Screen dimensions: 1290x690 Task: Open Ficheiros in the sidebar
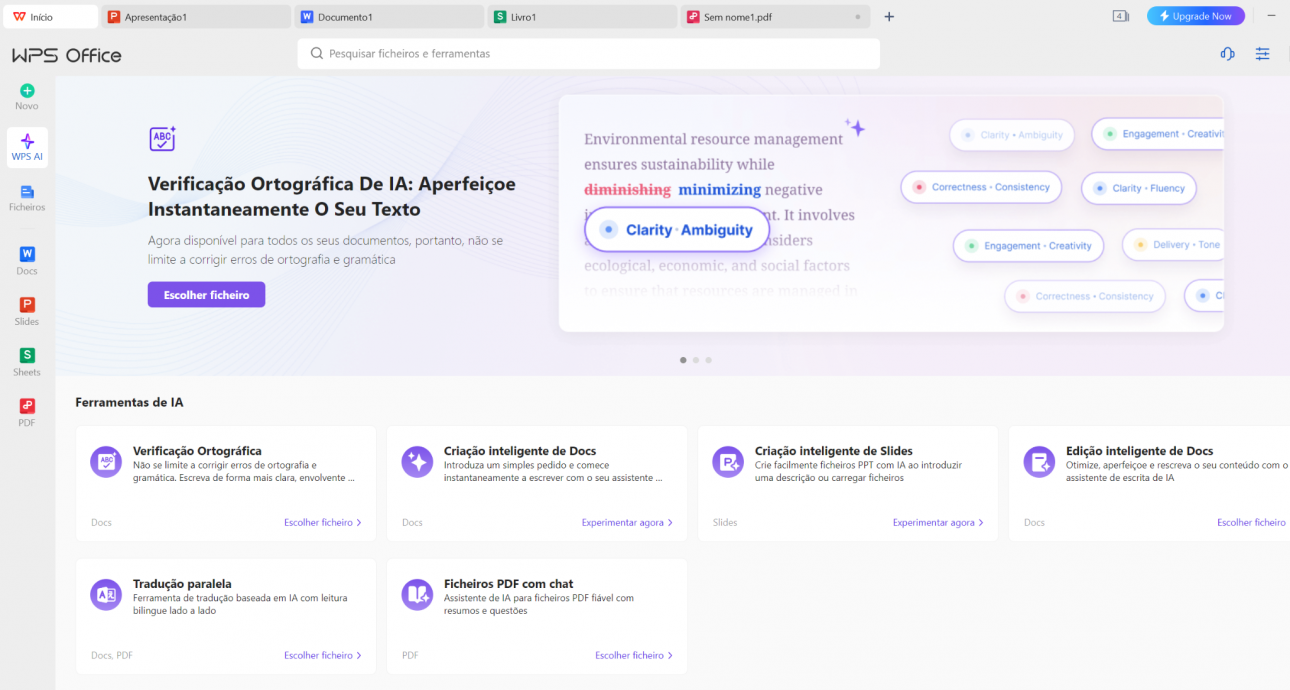point(27,198)
